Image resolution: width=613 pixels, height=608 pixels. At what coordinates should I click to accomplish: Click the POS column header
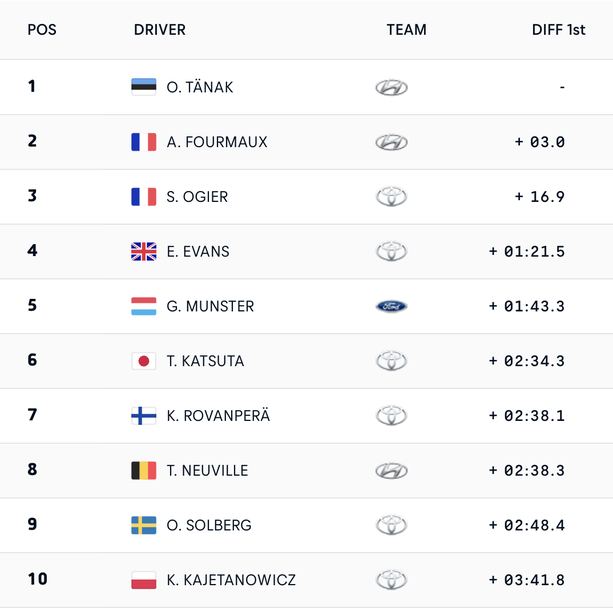pos(42,30)
